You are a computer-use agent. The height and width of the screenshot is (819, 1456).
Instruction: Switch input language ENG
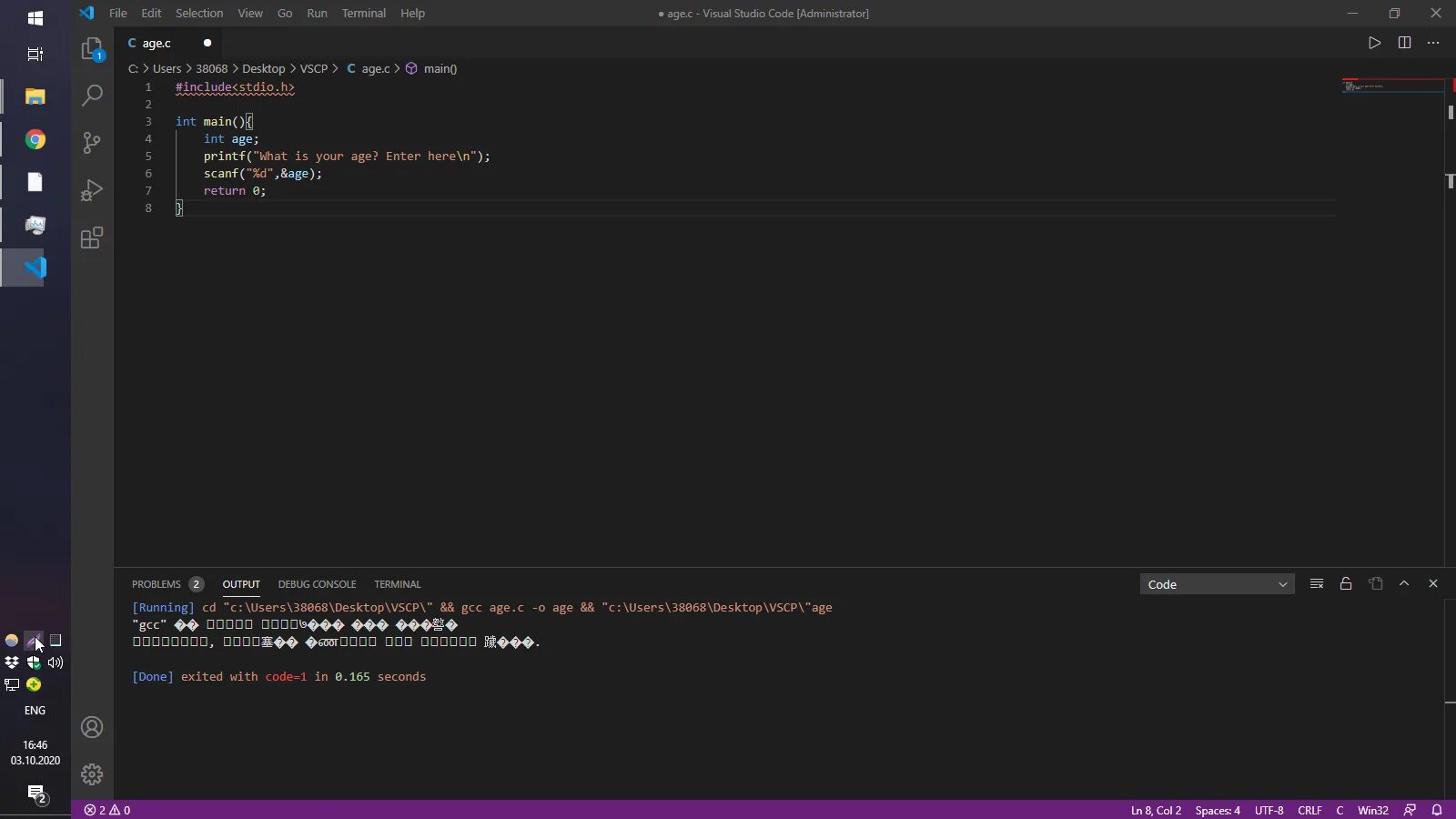35,711
